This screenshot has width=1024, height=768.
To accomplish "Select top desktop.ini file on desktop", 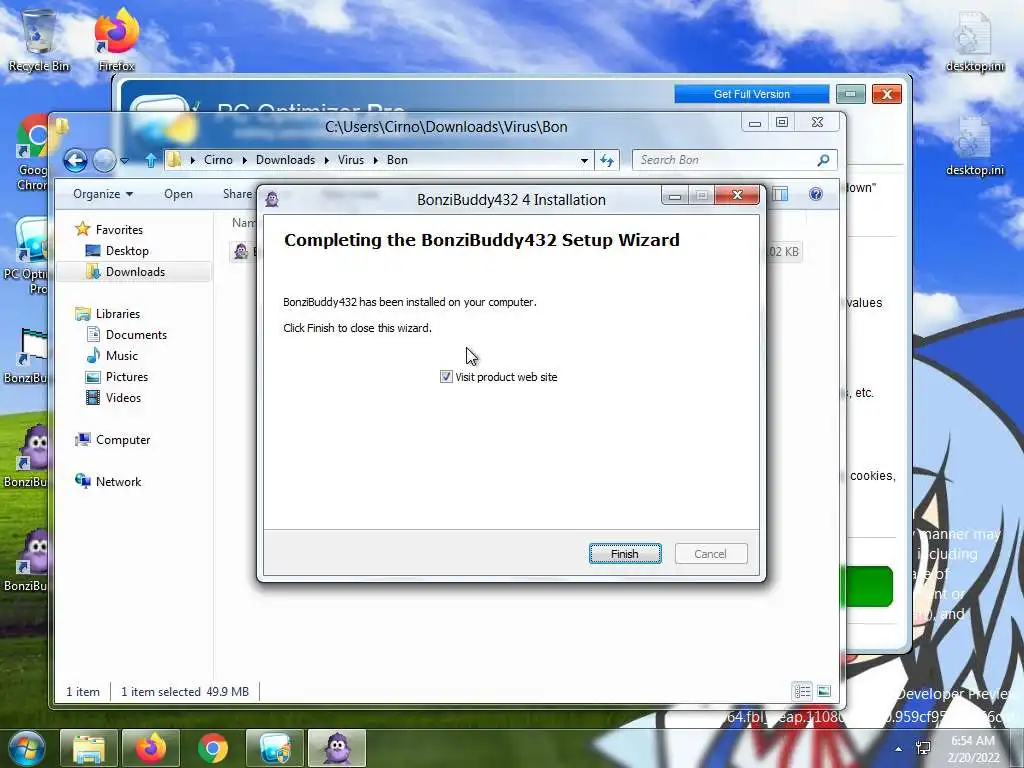I will click(975, 43).
